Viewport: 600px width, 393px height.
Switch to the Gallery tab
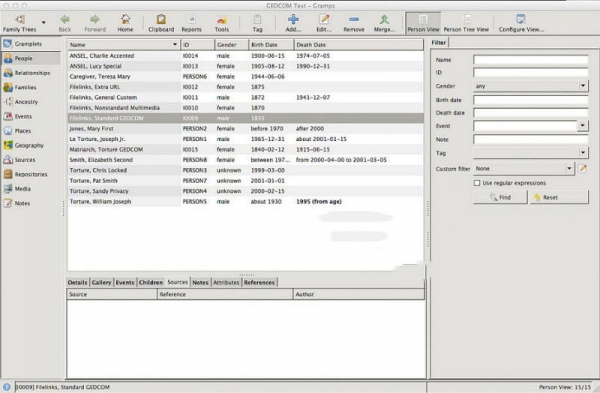(101, 282)
